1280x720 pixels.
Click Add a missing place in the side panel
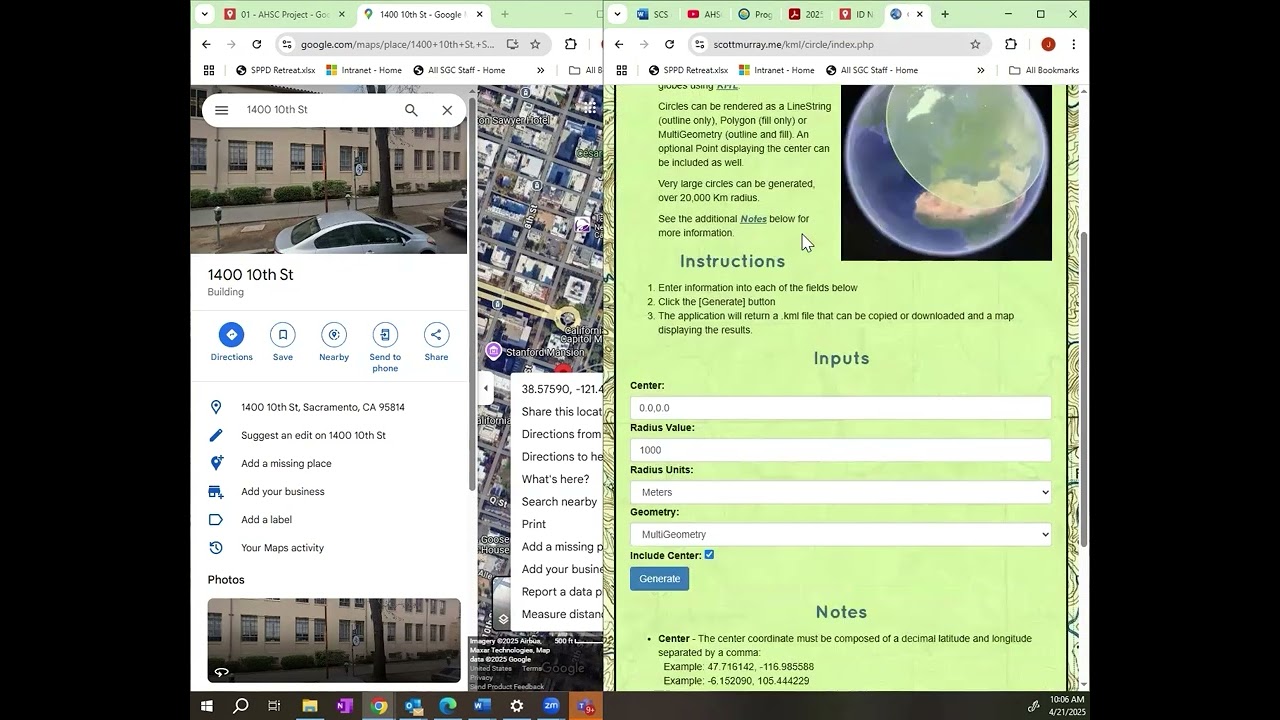click(x=286, y=463)
